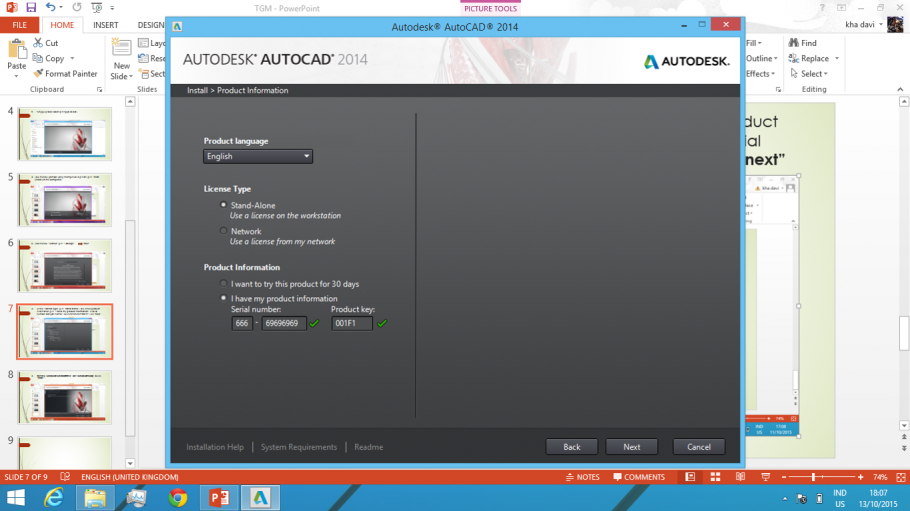The image size is (910, 511).
Task: Open PowerPoint DESIGN tab
Action: [150, 25]
